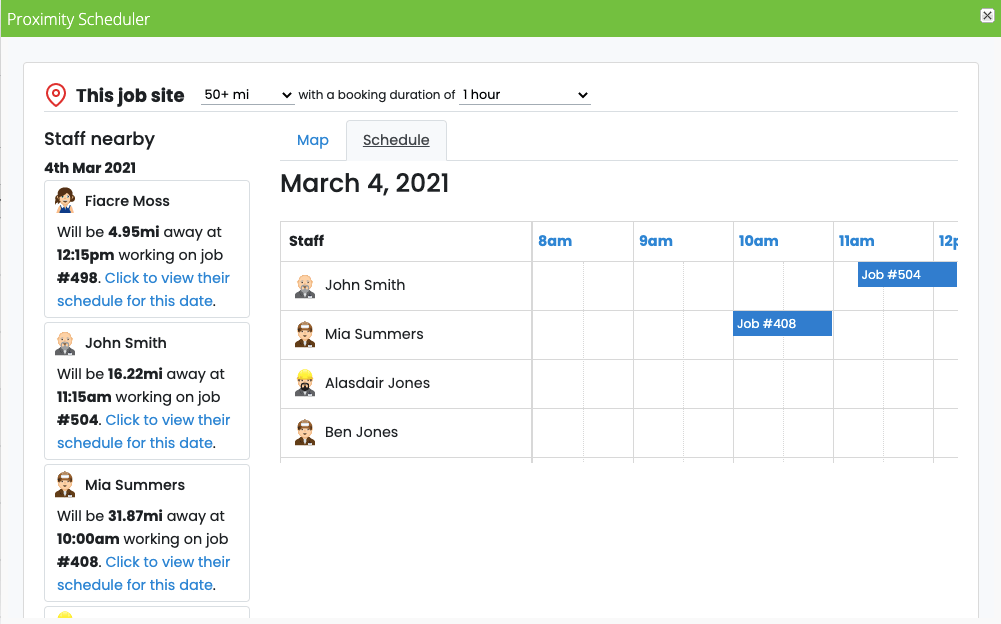Click Fiacre Moss avatar in Staff nearby
Image resolution: width=1001 pixels, height=624 pixels.
[64, 201]
